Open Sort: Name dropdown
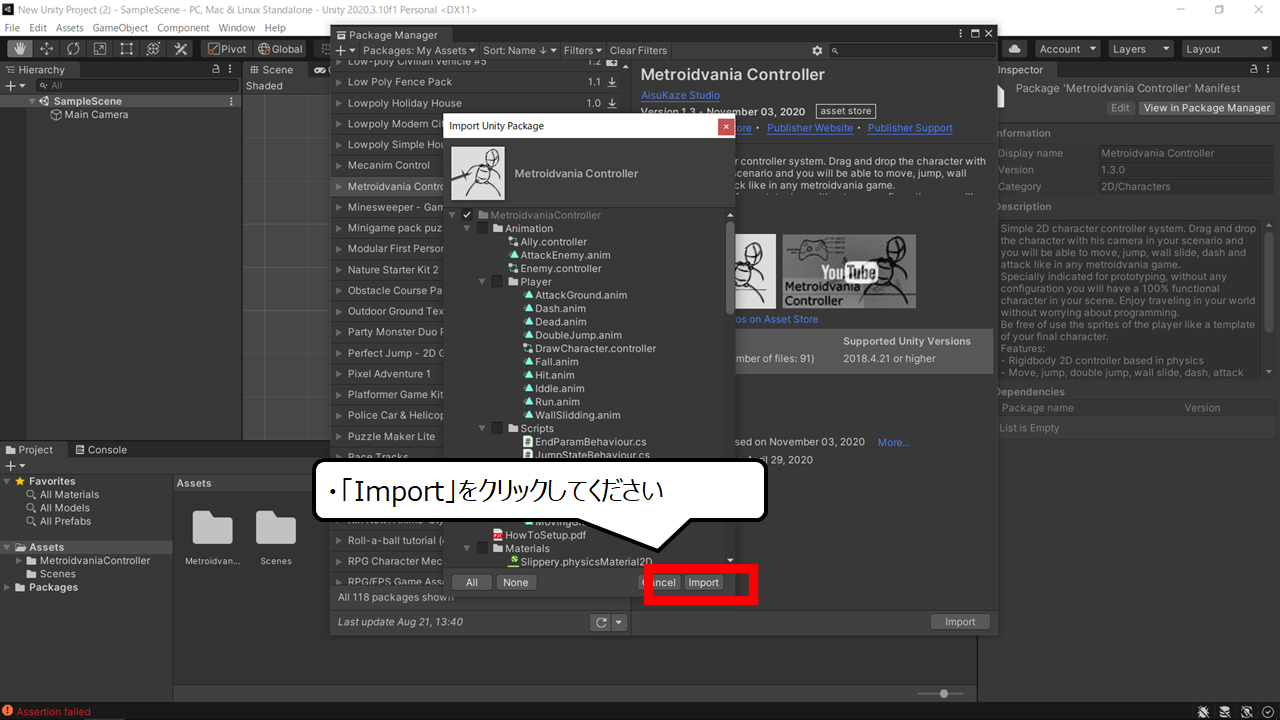 point(520,50)
